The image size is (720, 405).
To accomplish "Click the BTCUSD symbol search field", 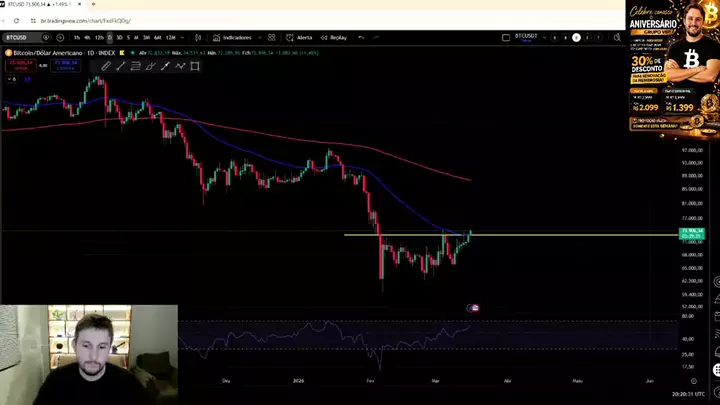I will 18,38.
